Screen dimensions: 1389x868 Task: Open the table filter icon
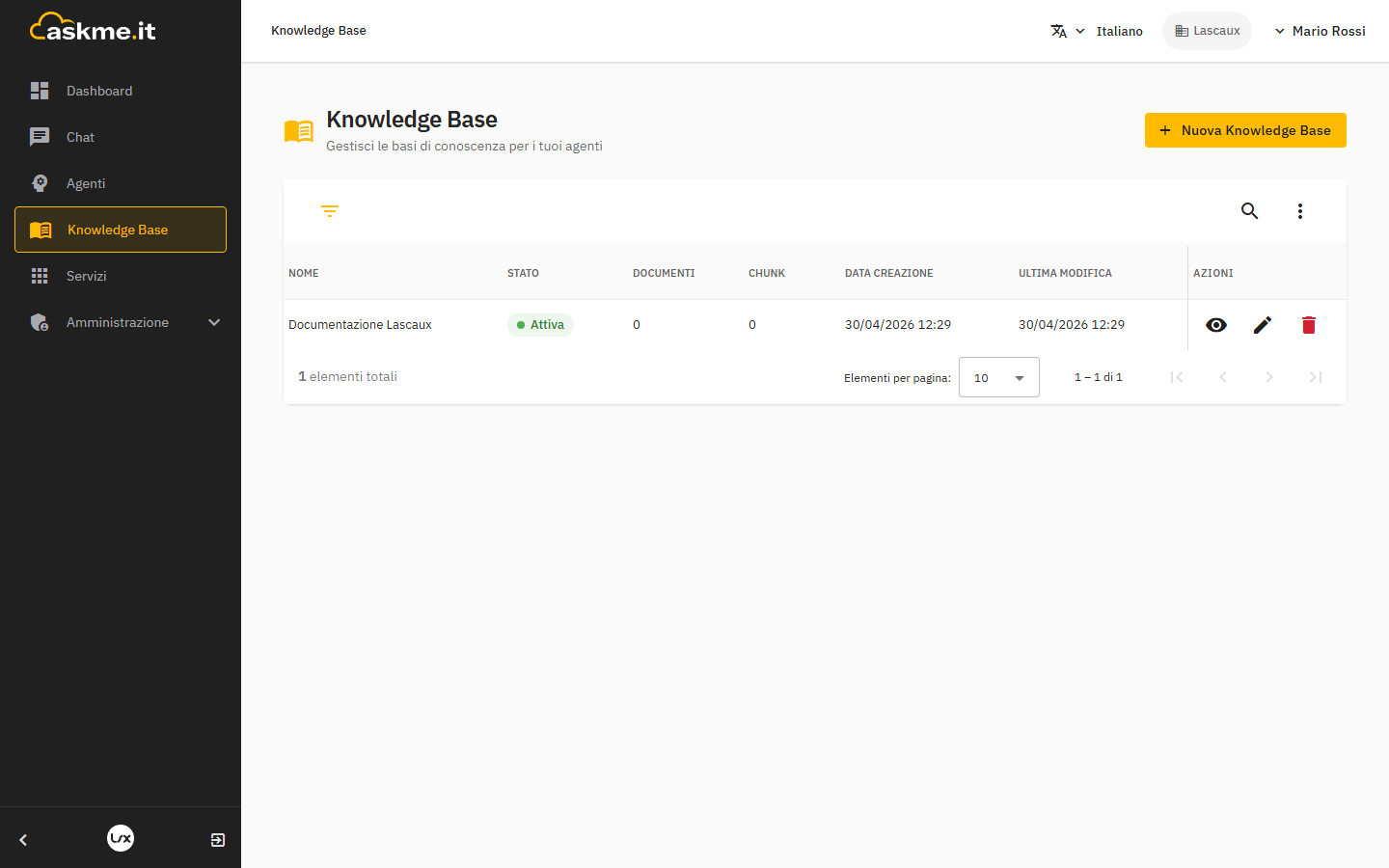coord(330,211)
